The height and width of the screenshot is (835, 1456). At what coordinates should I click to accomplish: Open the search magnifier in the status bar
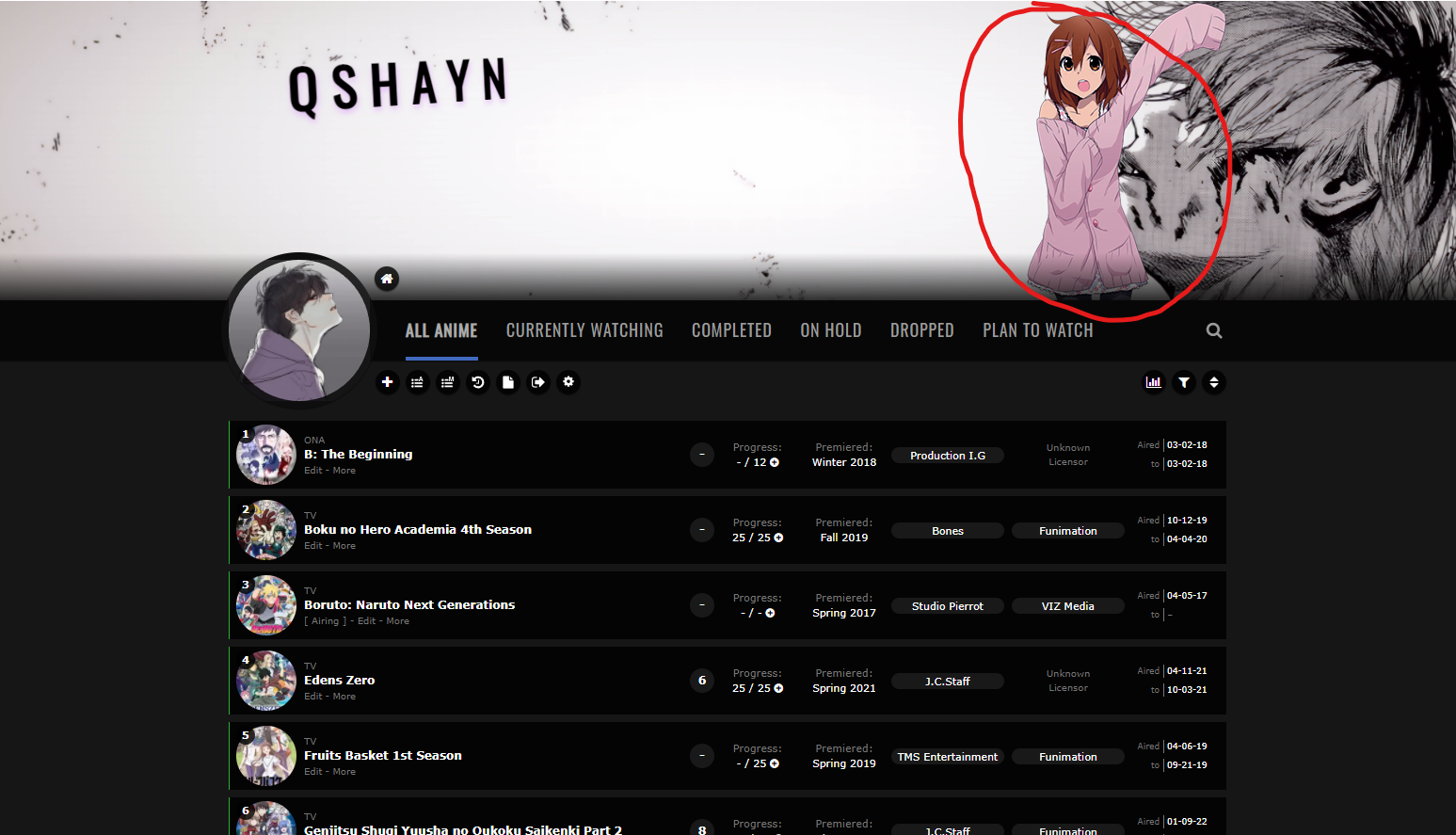1214,330
